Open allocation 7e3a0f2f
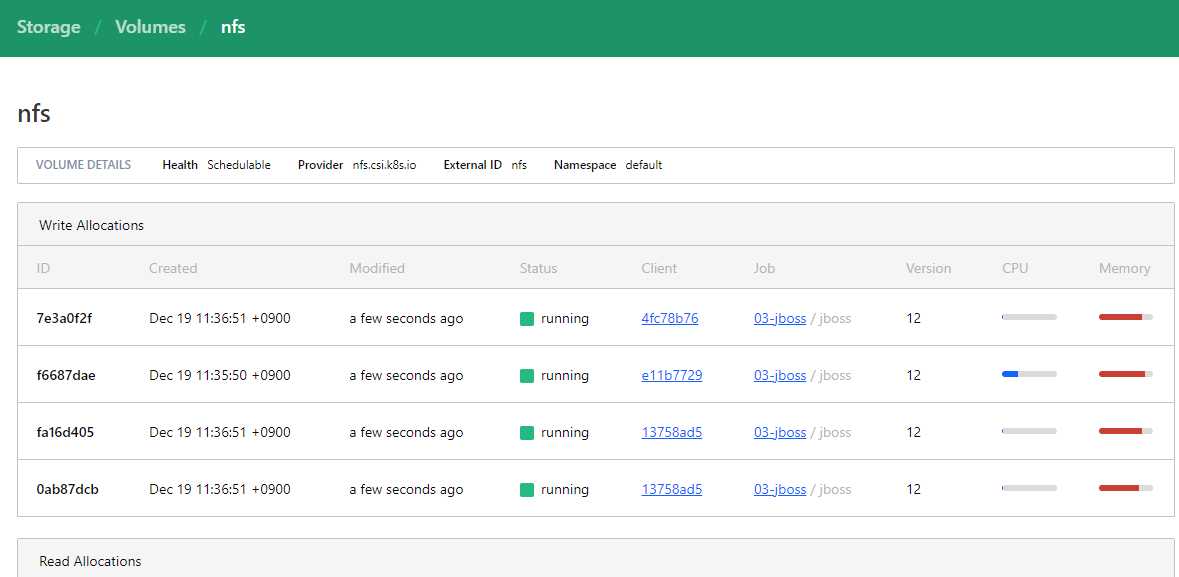1179x577 pixels. [65, 319]
